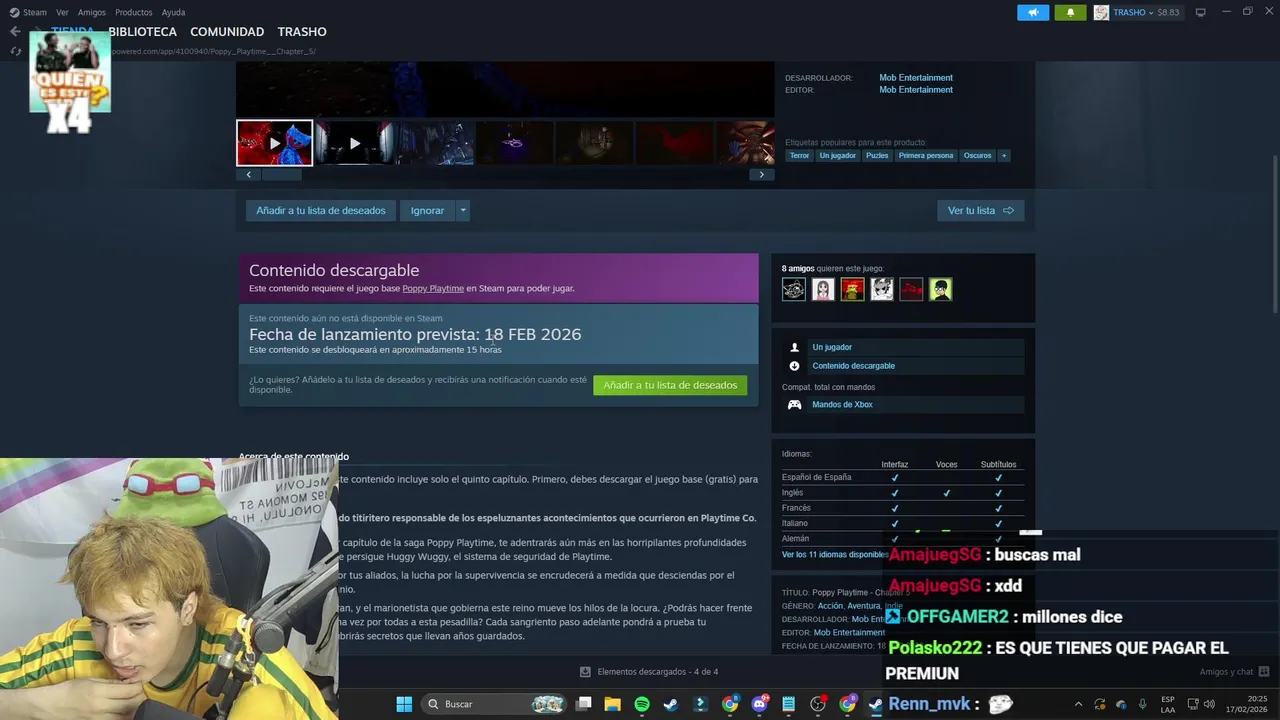Open the Steam announcements megaphone button
Image resolution: width=1280 pixels, height=720 pixels.
(x=1033, y=12)
